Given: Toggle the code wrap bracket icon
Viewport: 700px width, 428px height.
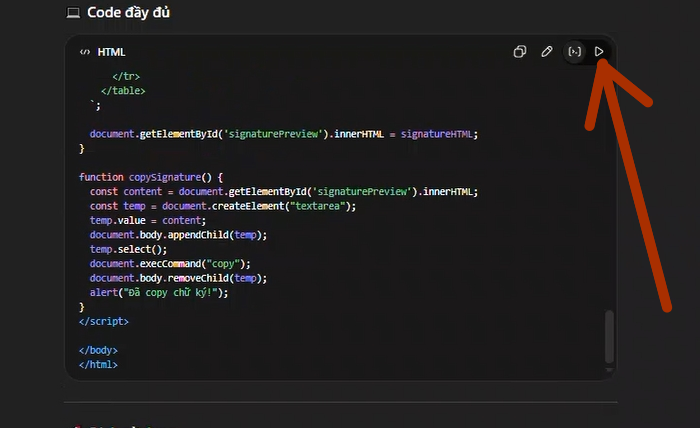Looking at the screenshot, I should 575,52.
